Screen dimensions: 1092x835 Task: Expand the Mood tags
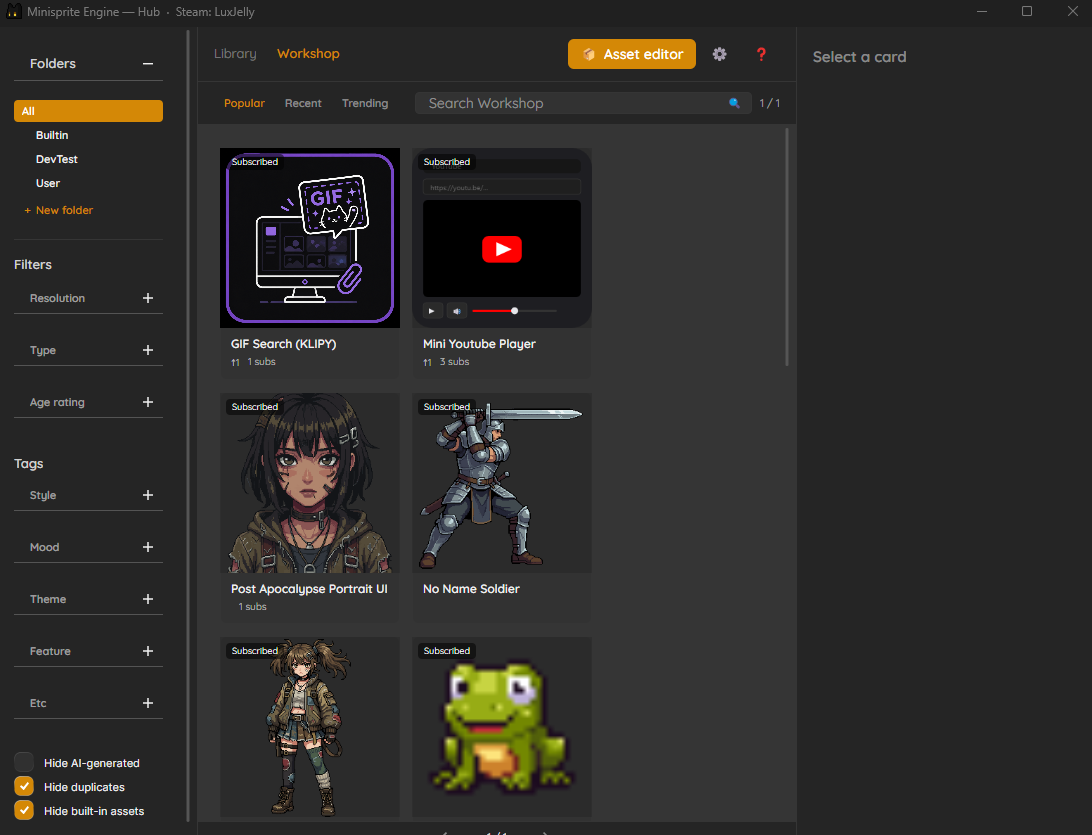point(148,547)
